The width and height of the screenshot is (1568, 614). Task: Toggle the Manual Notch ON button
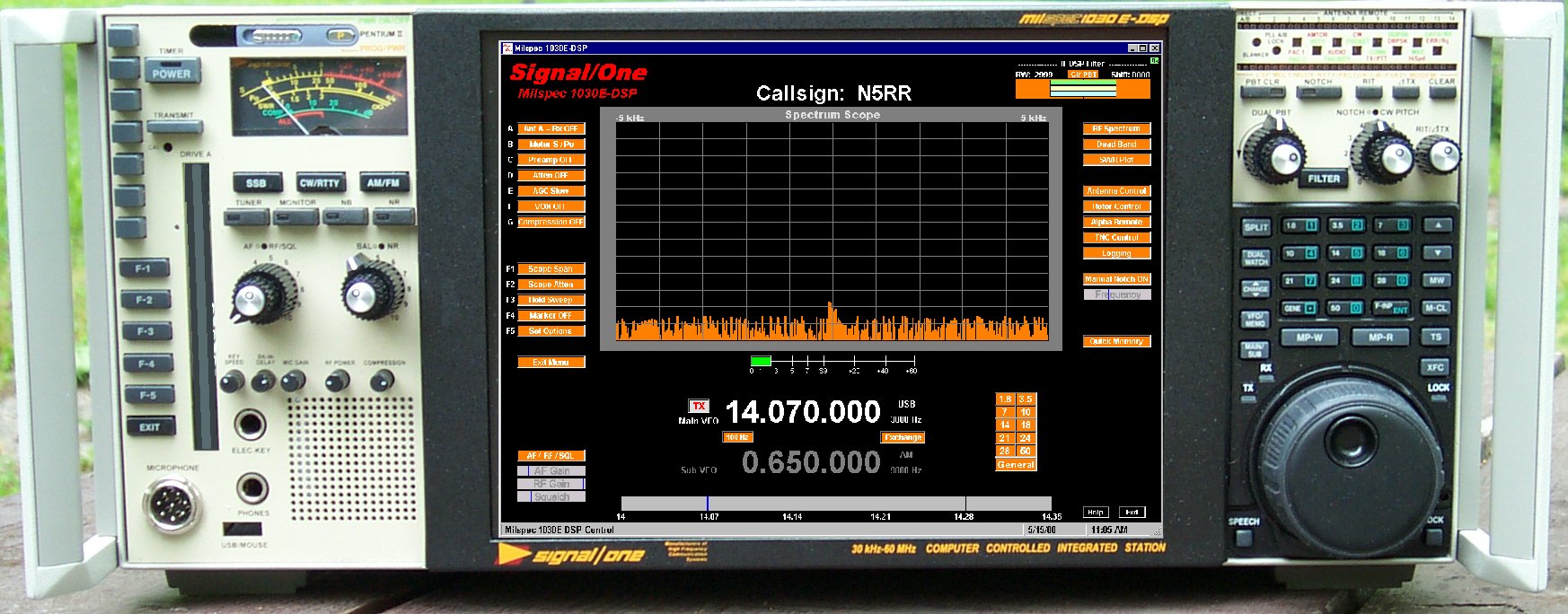(1117, 279)
